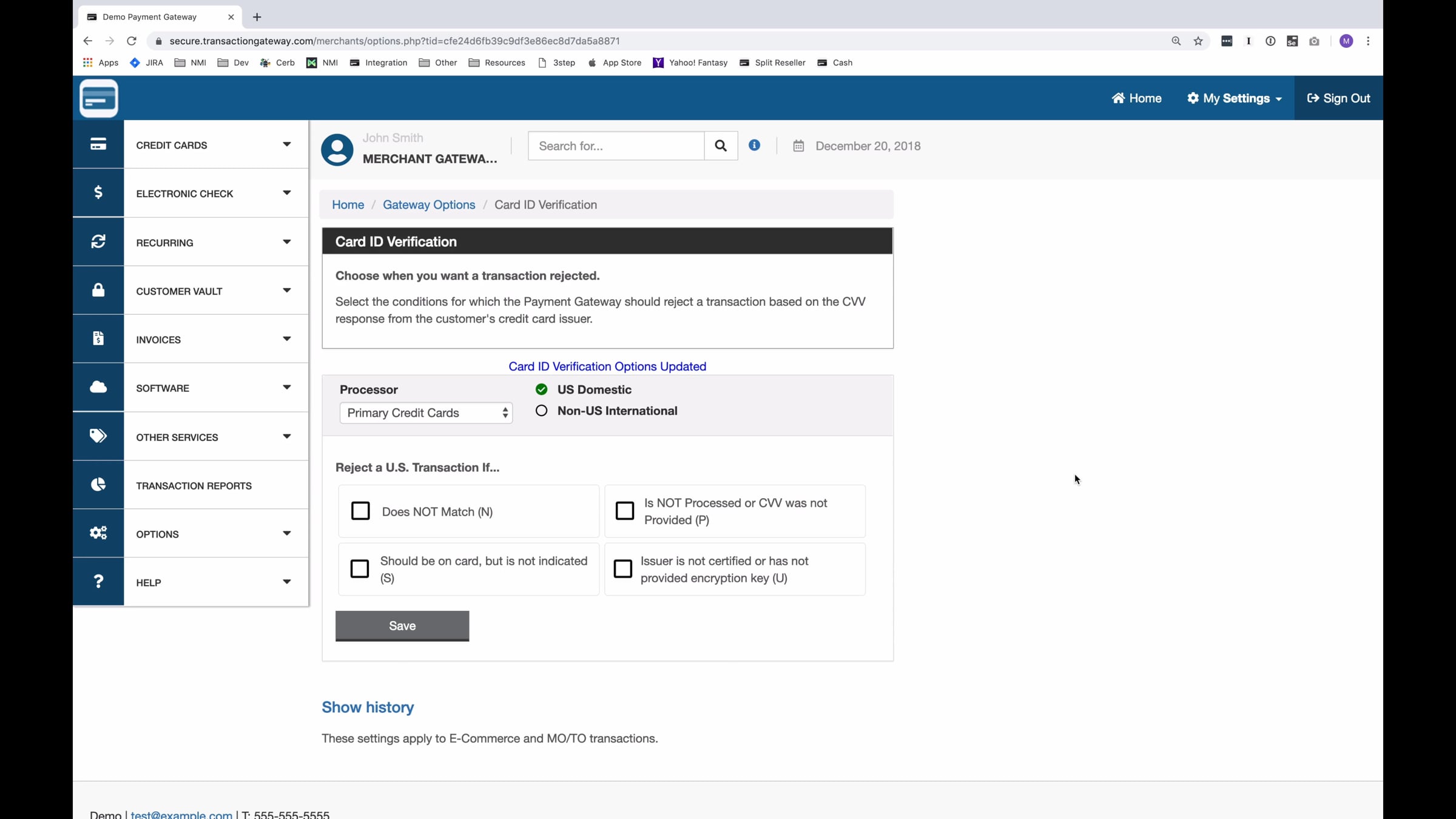The height and width of the screenshot is (819, 1456).
Task: Click the Show history link
Action: (x=368, y=707)
